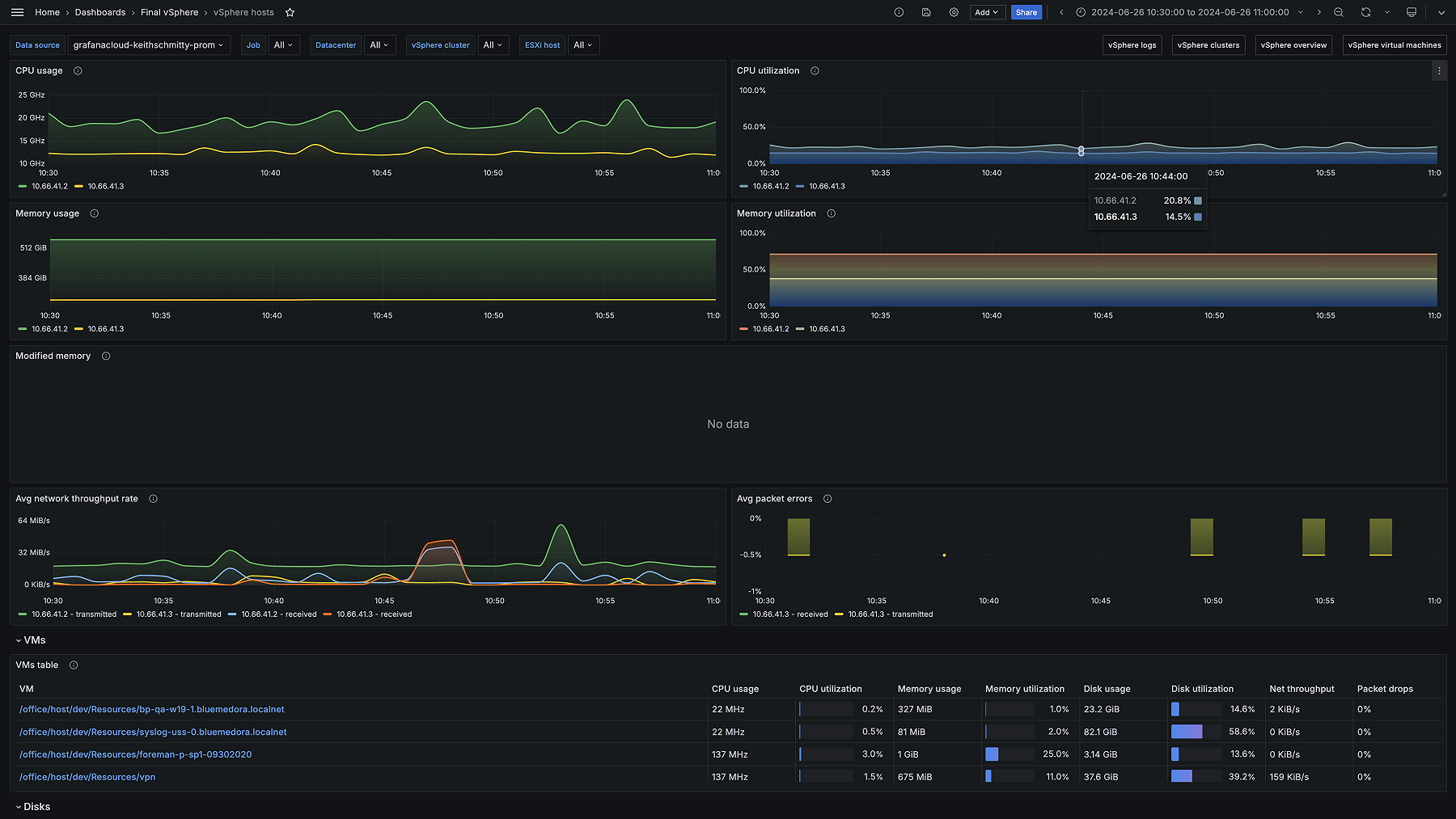
Task: Open the time range picker
Action: coord(1189,12)
